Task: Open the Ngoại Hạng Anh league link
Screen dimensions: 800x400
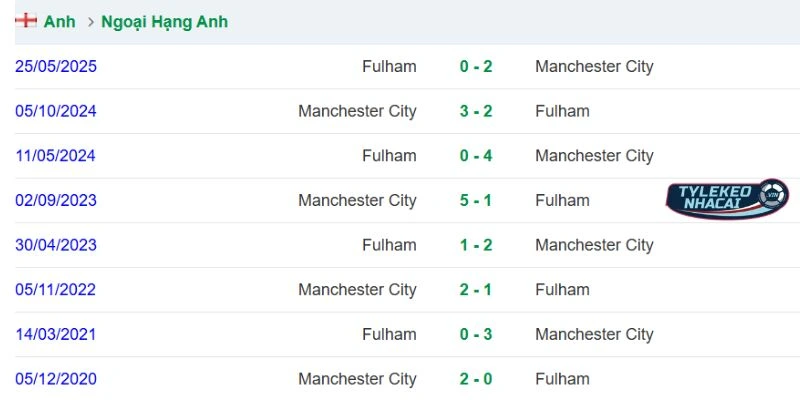Action: pos(164,21)
